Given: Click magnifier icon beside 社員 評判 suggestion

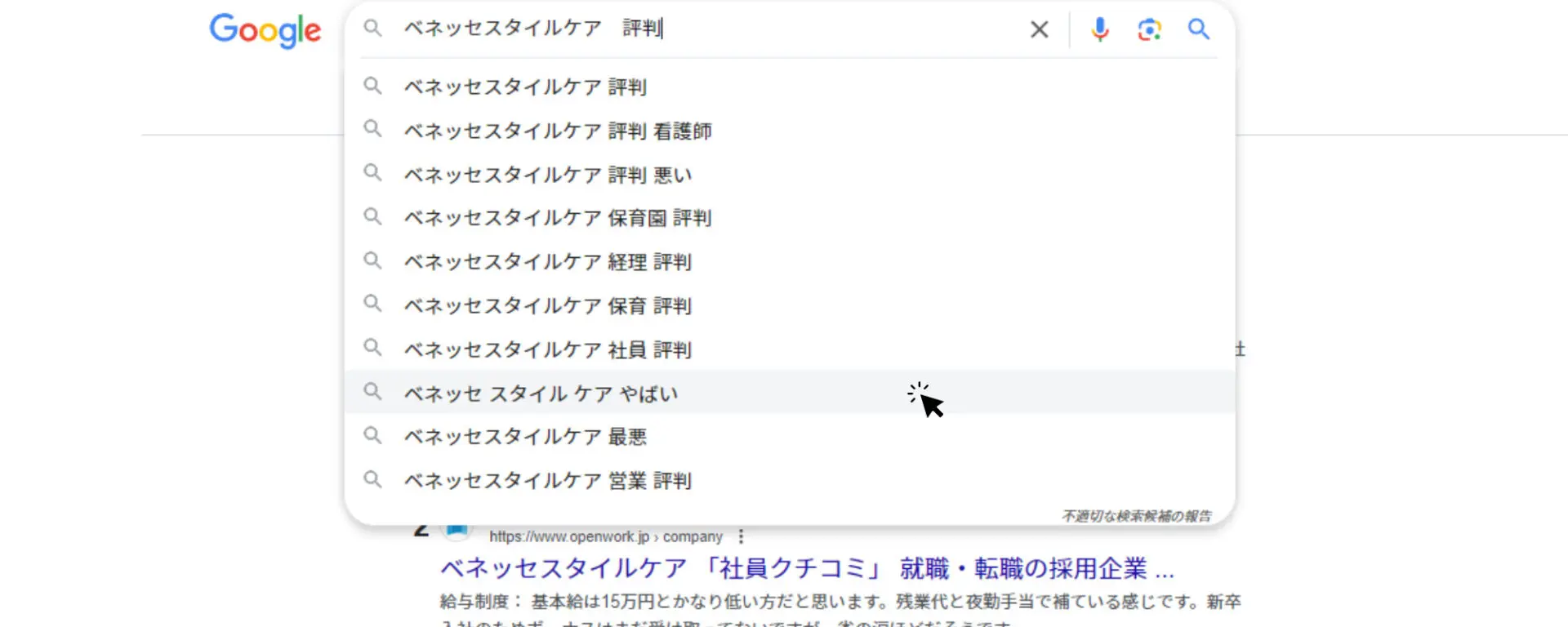Looking at the screenshot, I should [x=372, y=348].
